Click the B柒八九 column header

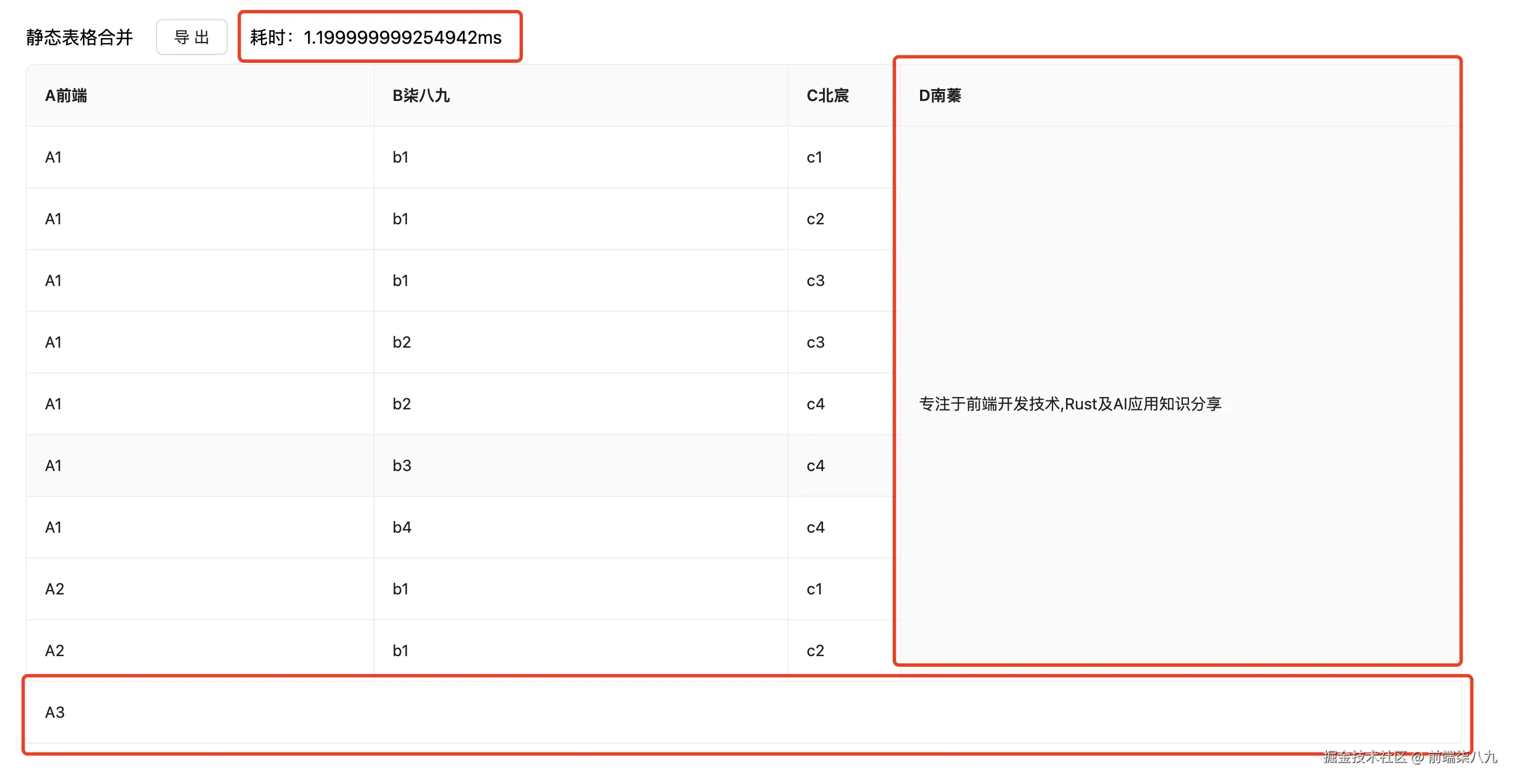pyautogui.click(x=420, y=95)
